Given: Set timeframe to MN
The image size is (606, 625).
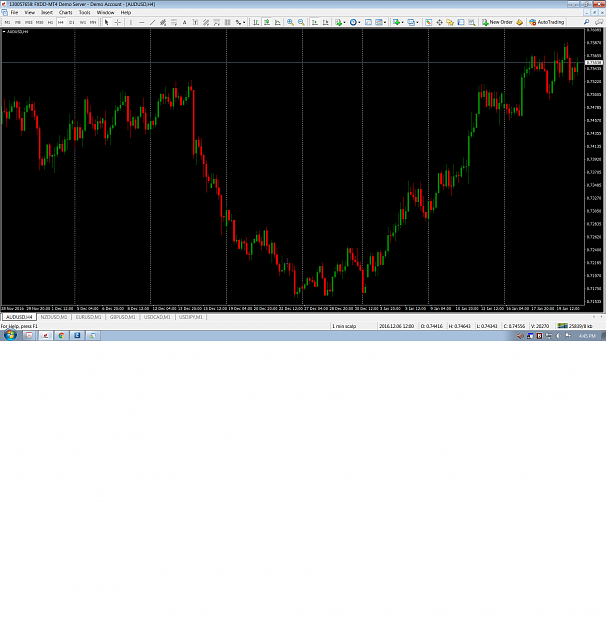Looking at the screenshot, I should (x=93, y=22).
